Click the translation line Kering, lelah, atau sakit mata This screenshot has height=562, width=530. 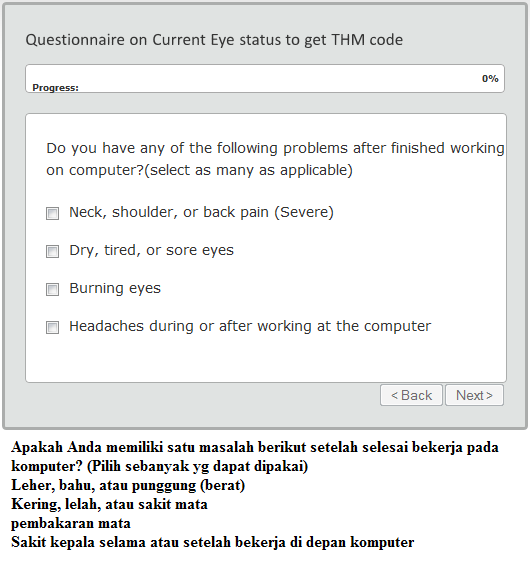[109, 504]
